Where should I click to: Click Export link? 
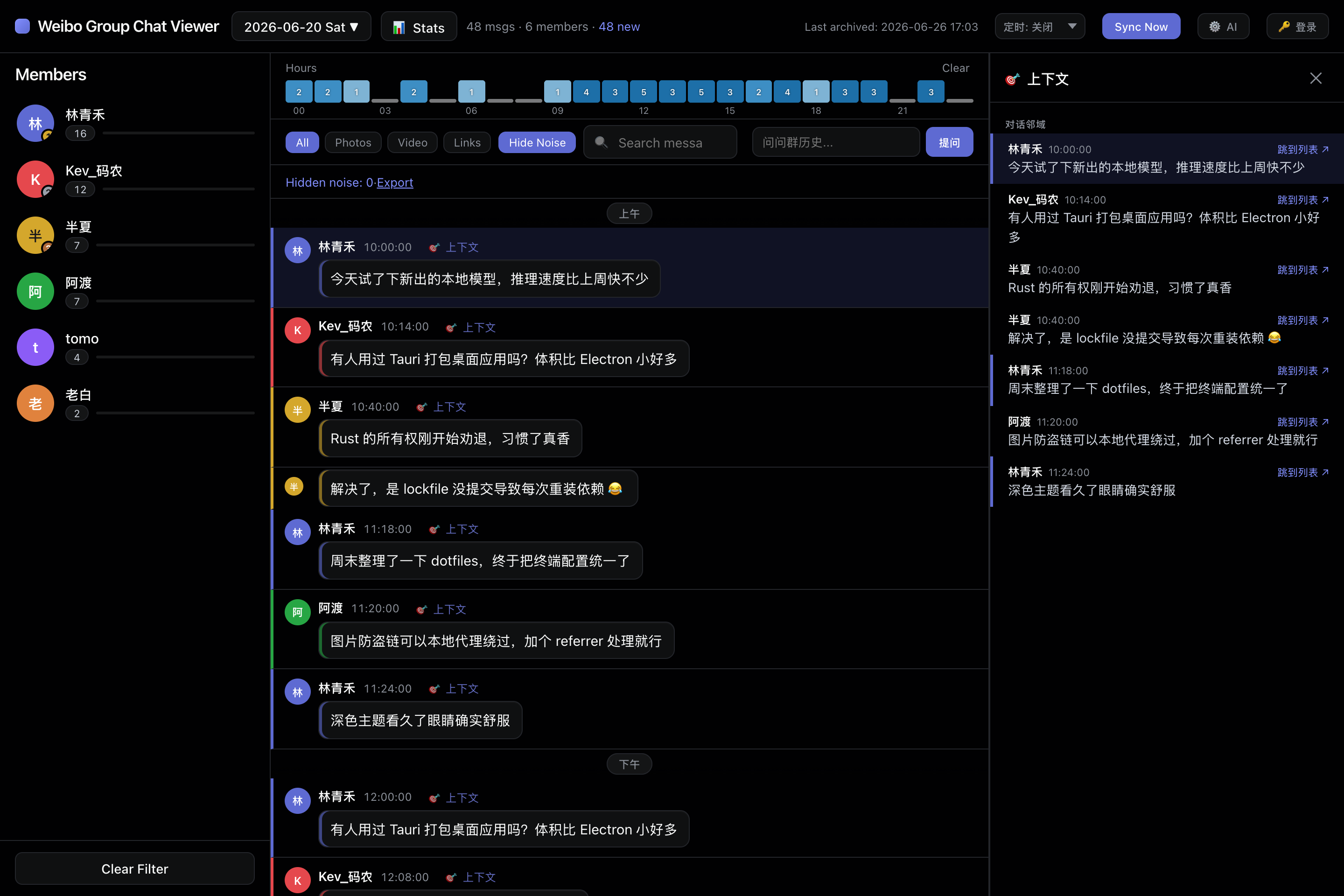click(395, 182)
